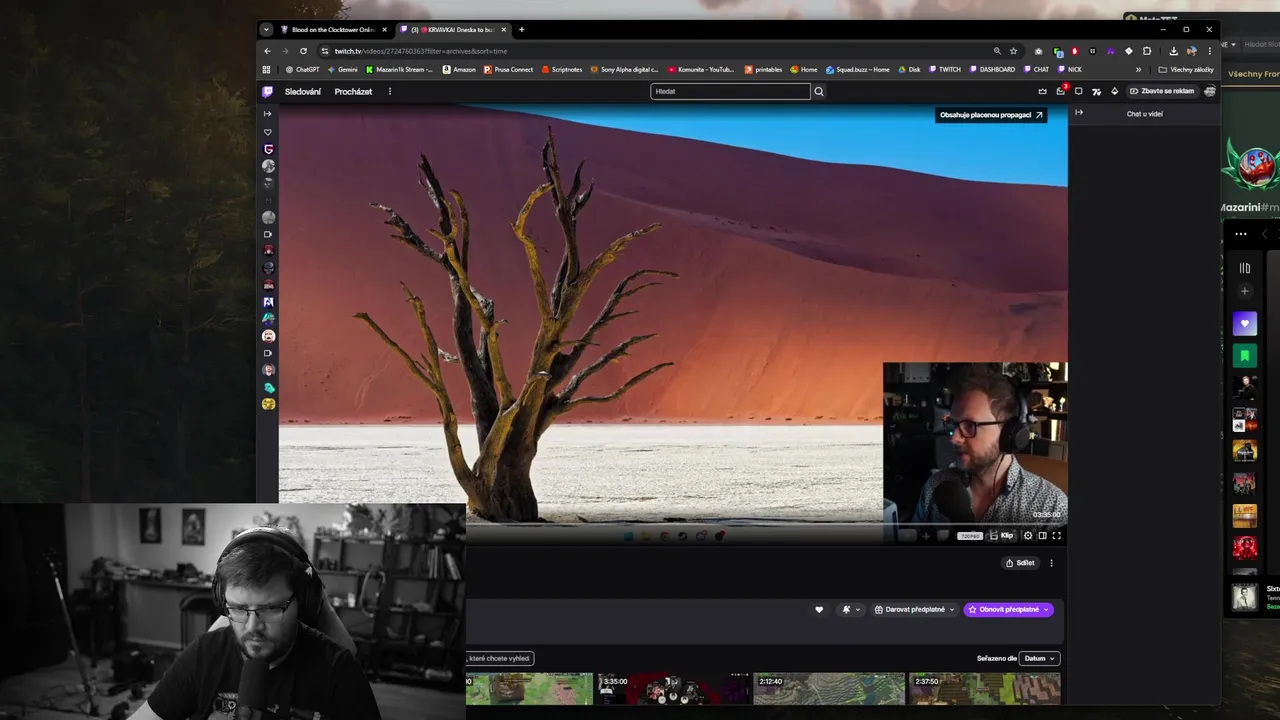Open Obsahuje placenou propagaci notice
This screenshot has height=720, width=1280.
[x=991, y=115]
